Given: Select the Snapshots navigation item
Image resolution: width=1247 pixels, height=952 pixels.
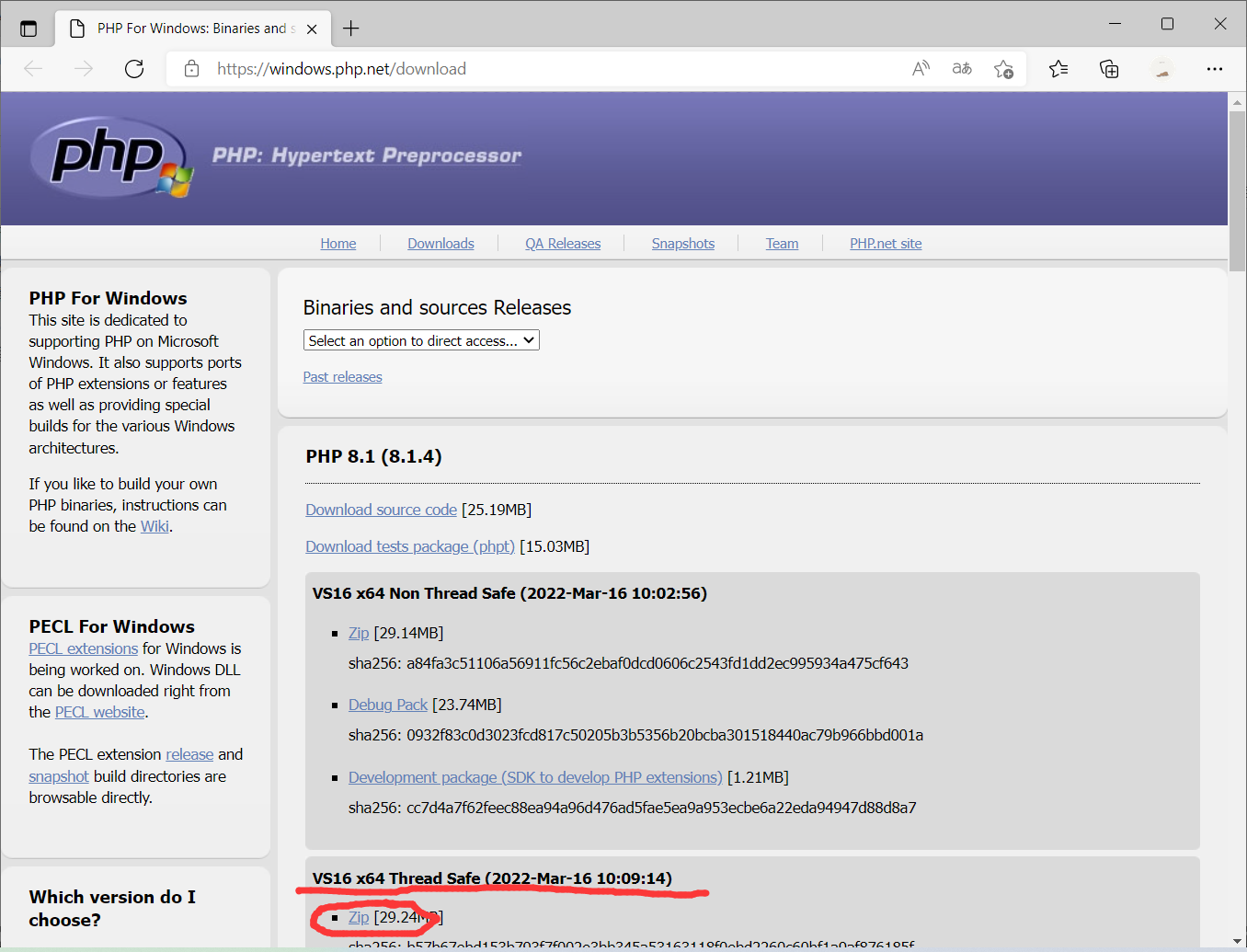Looking at the screenshot, I should point(682,243).
